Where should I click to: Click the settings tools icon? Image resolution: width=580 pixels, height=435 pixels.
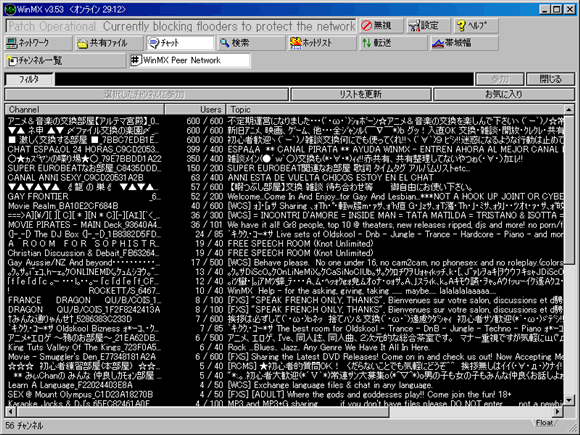coord(414,26)
